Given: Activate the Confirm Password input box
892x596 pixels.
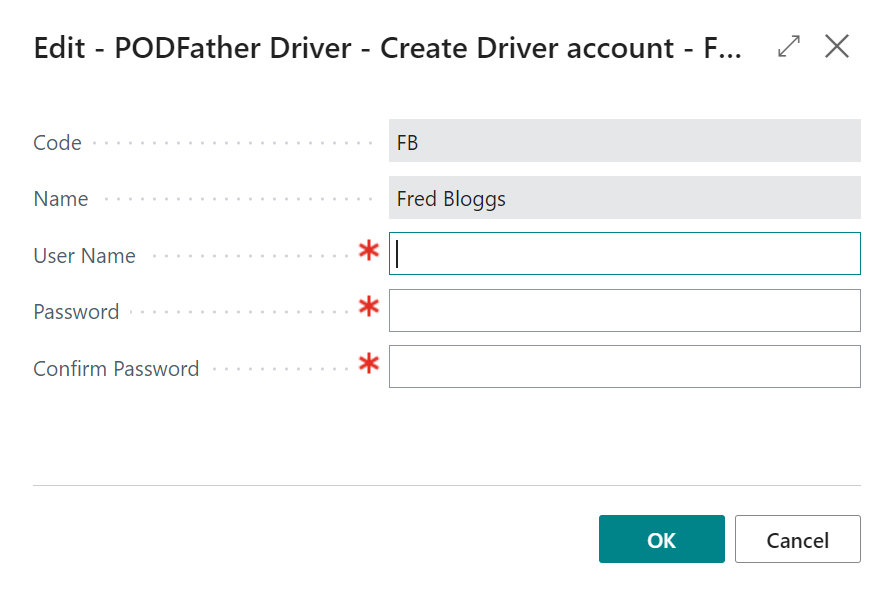Looking at the screenshot, I should coord(625,367).
